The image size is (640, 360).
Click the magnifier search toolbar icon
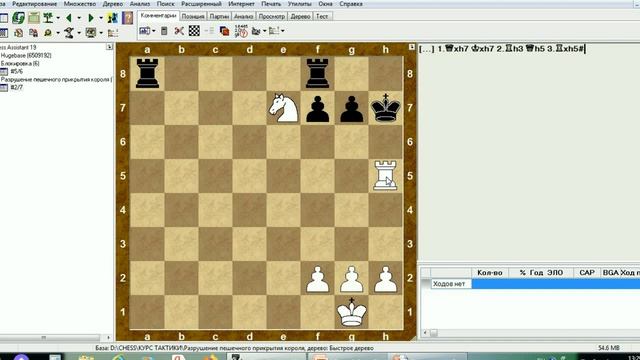point(48,33)
